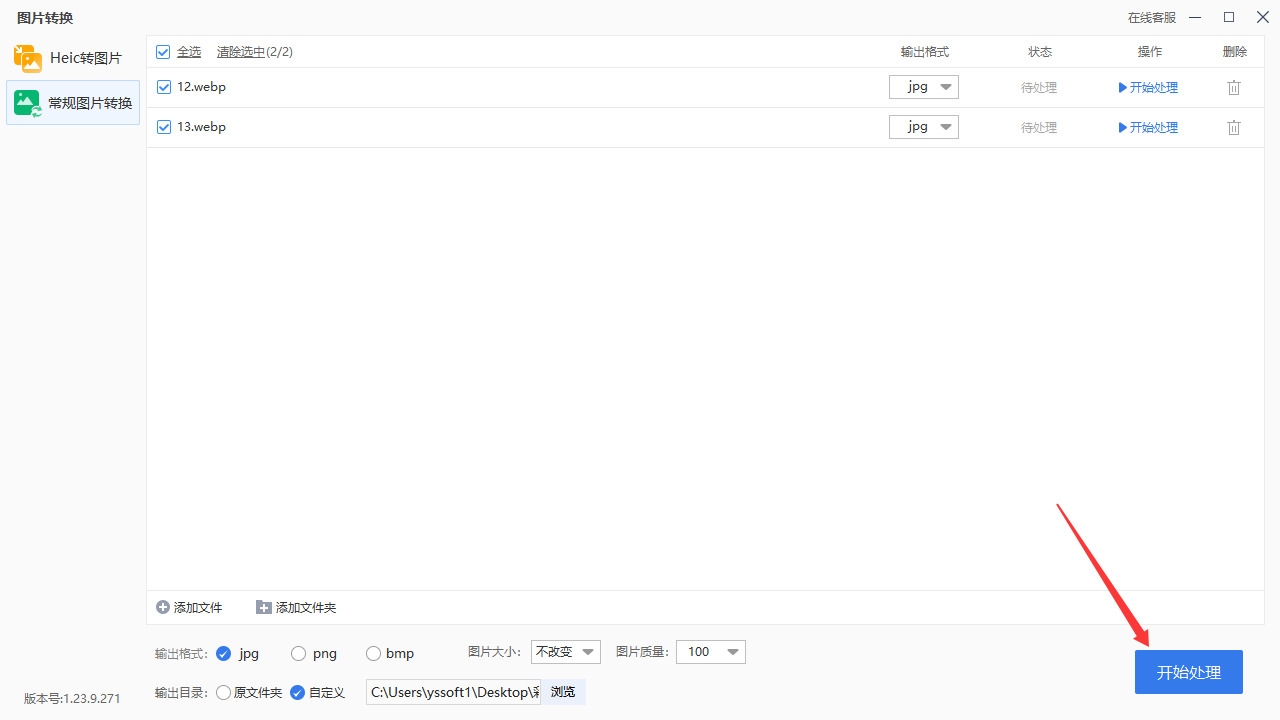Open the format dropdown for 13.webp
The height and width of the screenshot is (720, 1280).
(924, 127)
